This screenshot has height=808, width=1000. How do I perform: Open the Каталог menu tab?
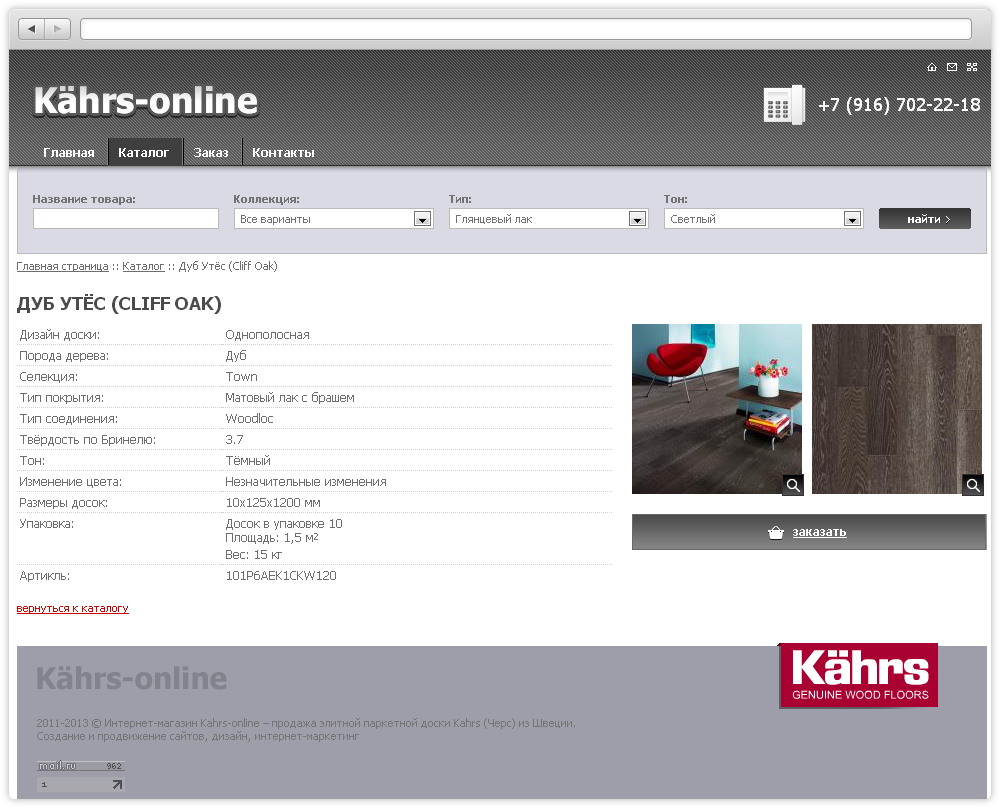144,152
